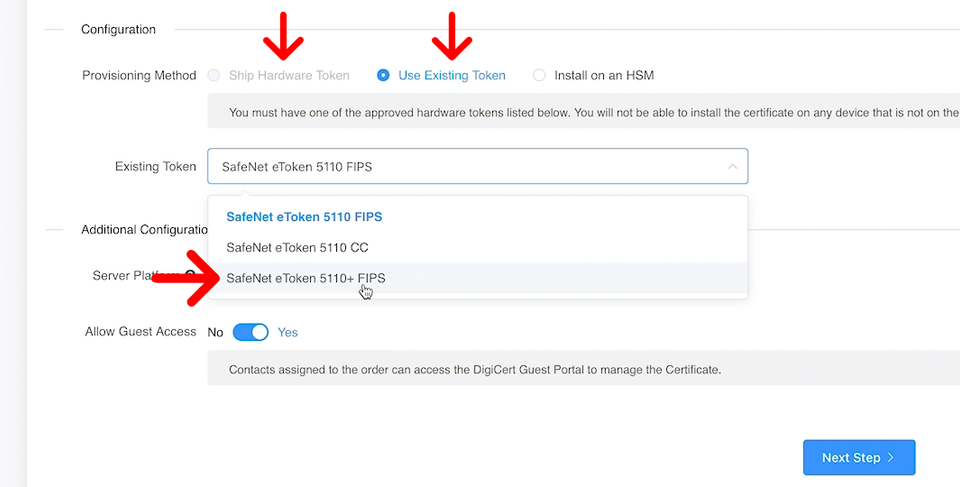Toggle the Allow Guest Access switch
This screenshot has height=487, width=960.
click(x=250, y=332)
